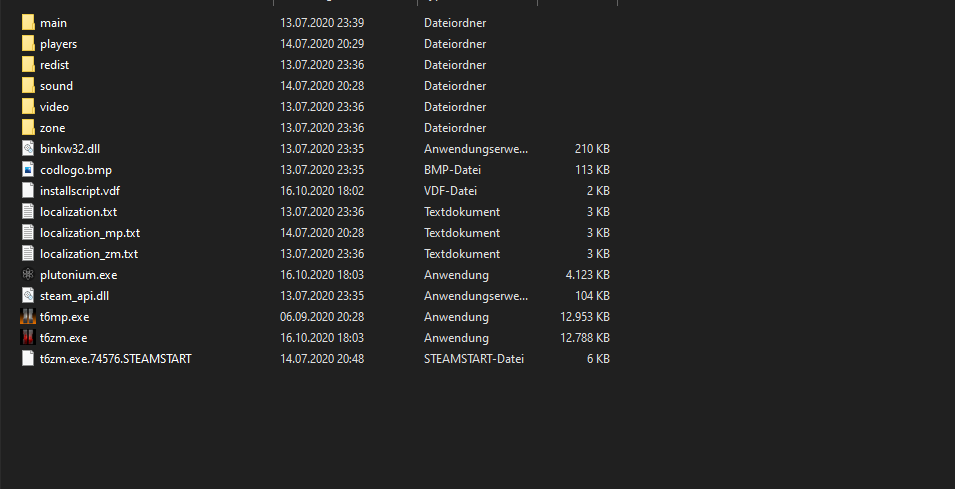Click the t6zm.exe.74576.STEAMSTART file icon
The image size is (955, 489).
pyautogui.click(x=28, y=359)
